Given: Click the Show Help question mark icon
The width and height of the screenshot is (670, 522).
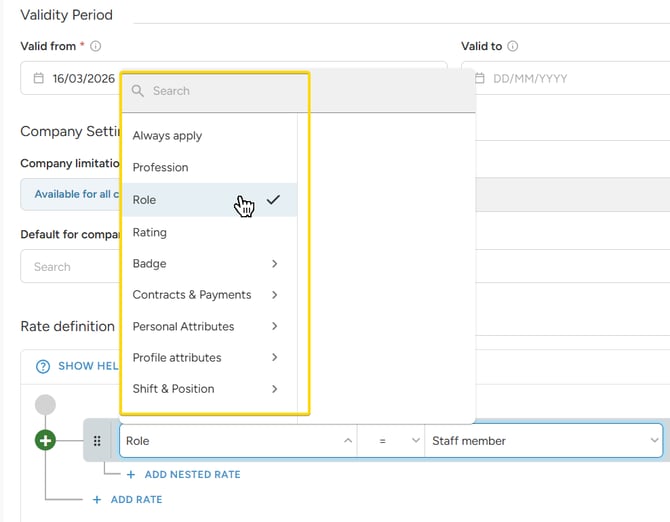Looking at the screenshot, I should tap(43, 366).
